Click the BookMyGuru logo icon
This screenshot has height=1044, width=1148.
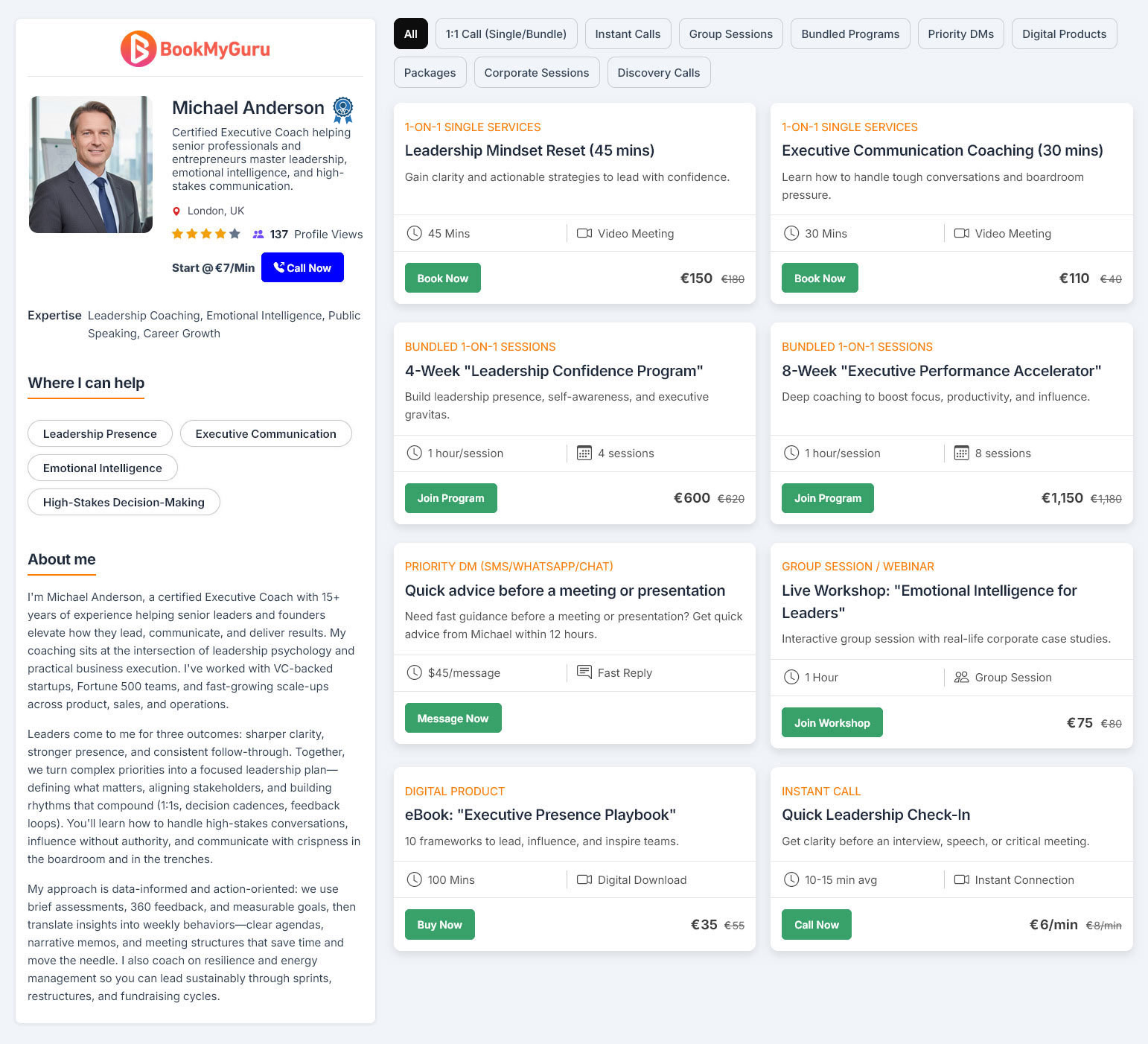tap(138, 49)
